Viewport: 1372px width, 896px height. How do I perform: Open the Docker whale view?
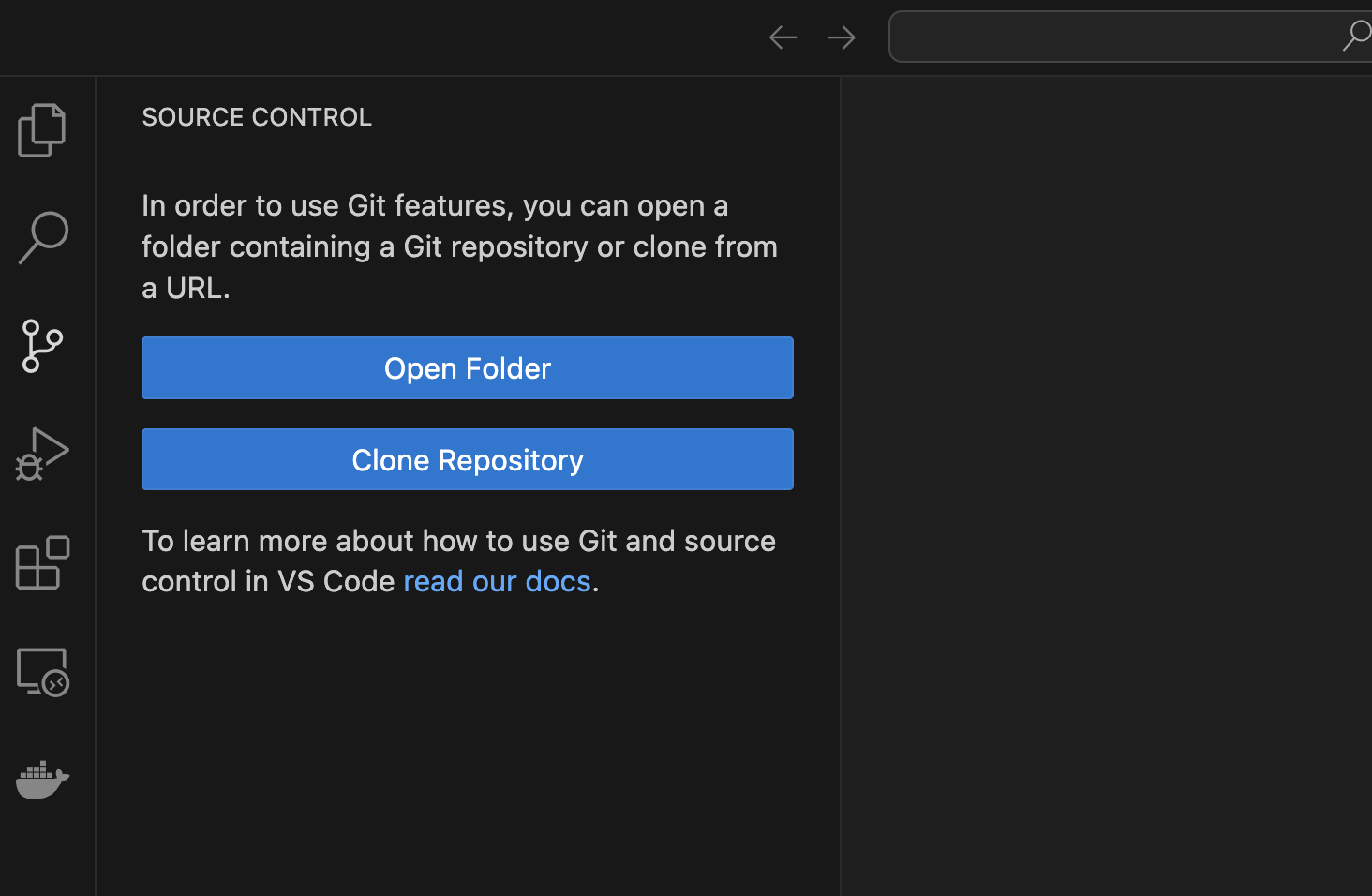tap(42, 780)
